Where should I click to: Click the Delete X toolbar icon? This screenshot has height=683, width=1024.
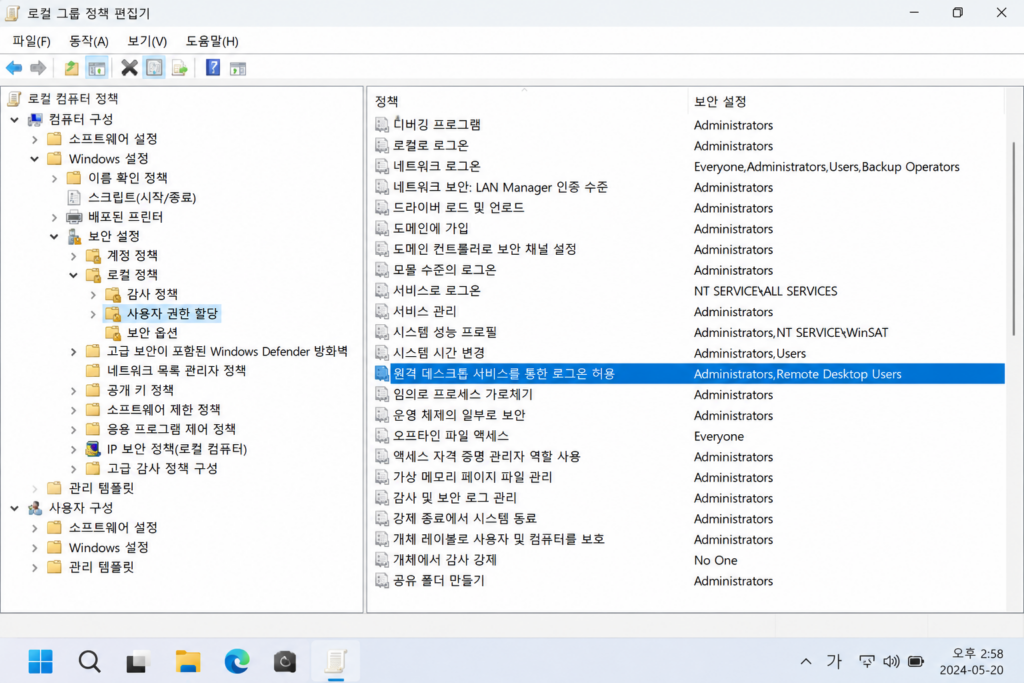(x=129, y=68)
